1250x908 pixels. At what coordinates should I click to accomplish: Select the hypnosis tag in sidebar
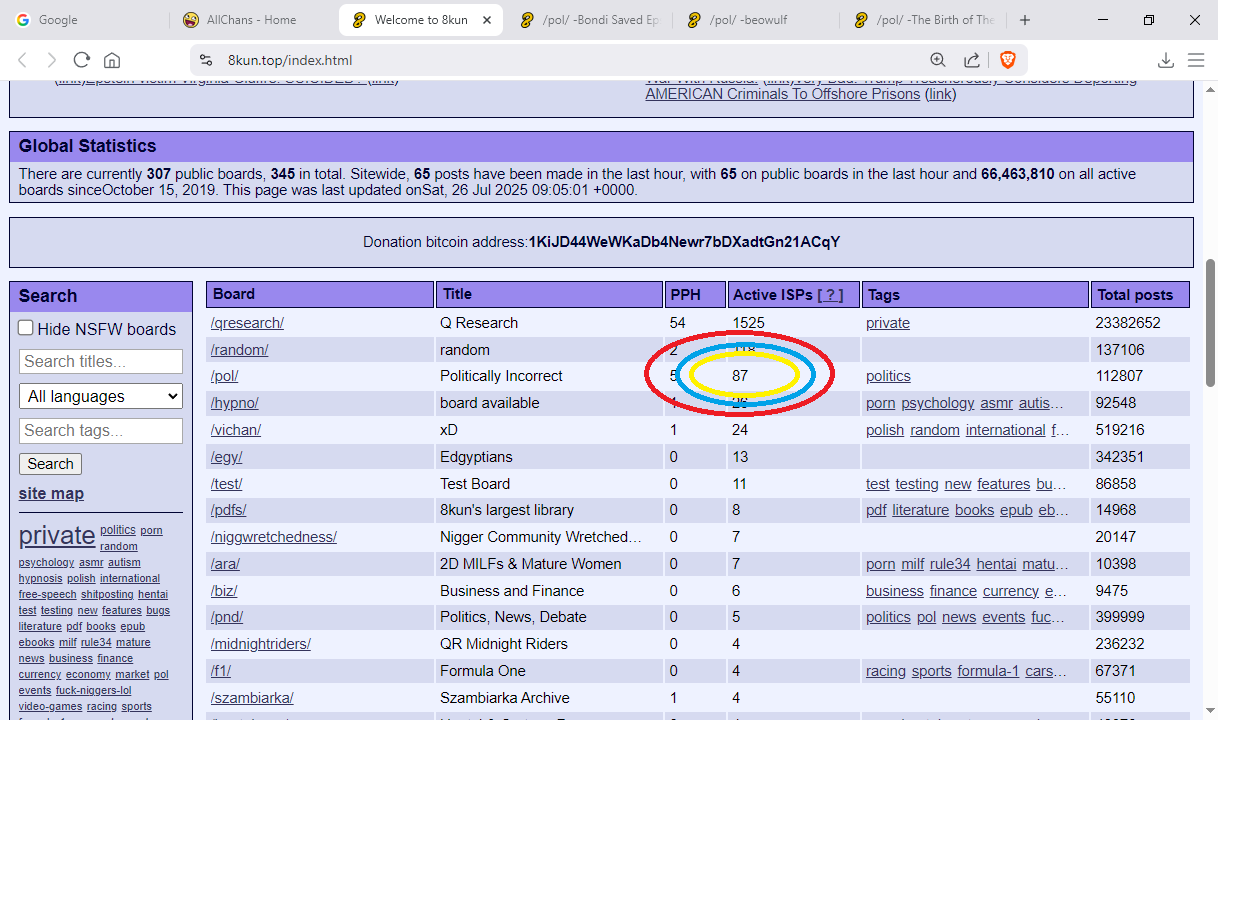40,578
